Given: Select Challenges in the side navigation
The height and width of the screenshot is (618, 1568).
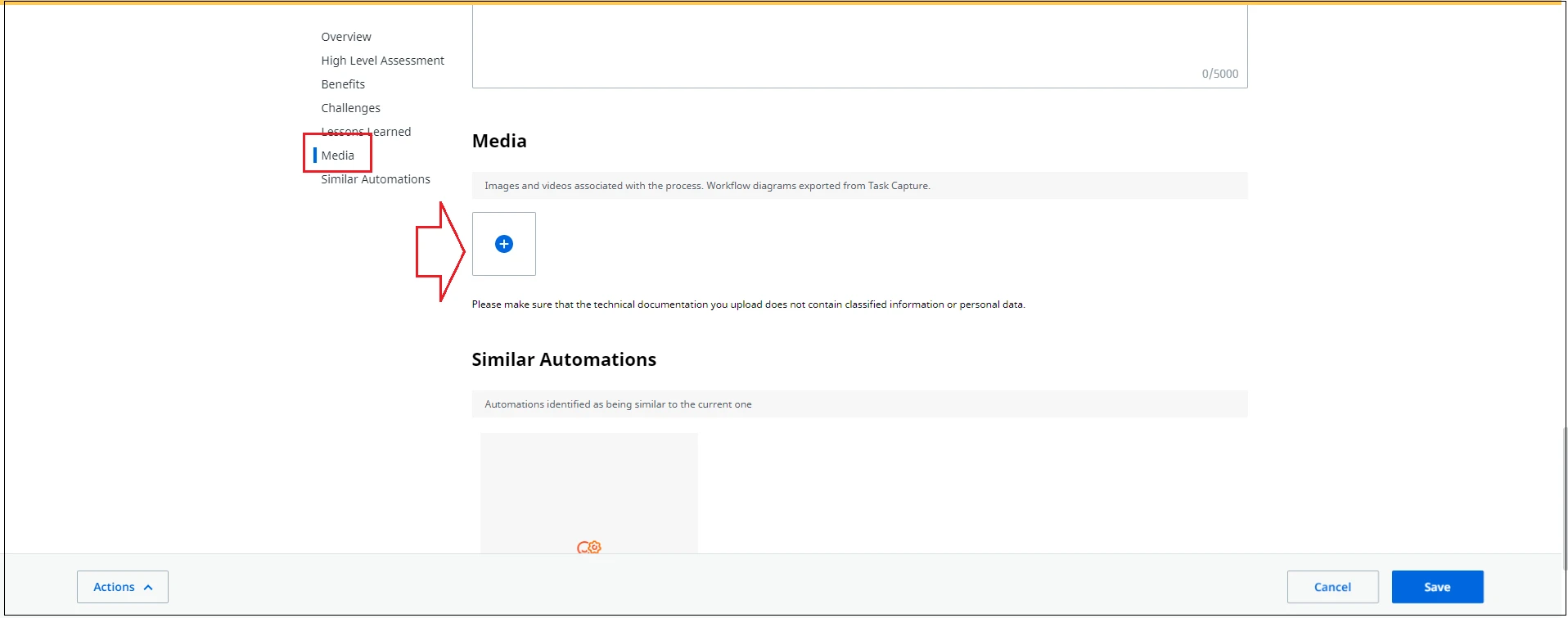Looking at the screenshot, I should [x=350, y=108].
